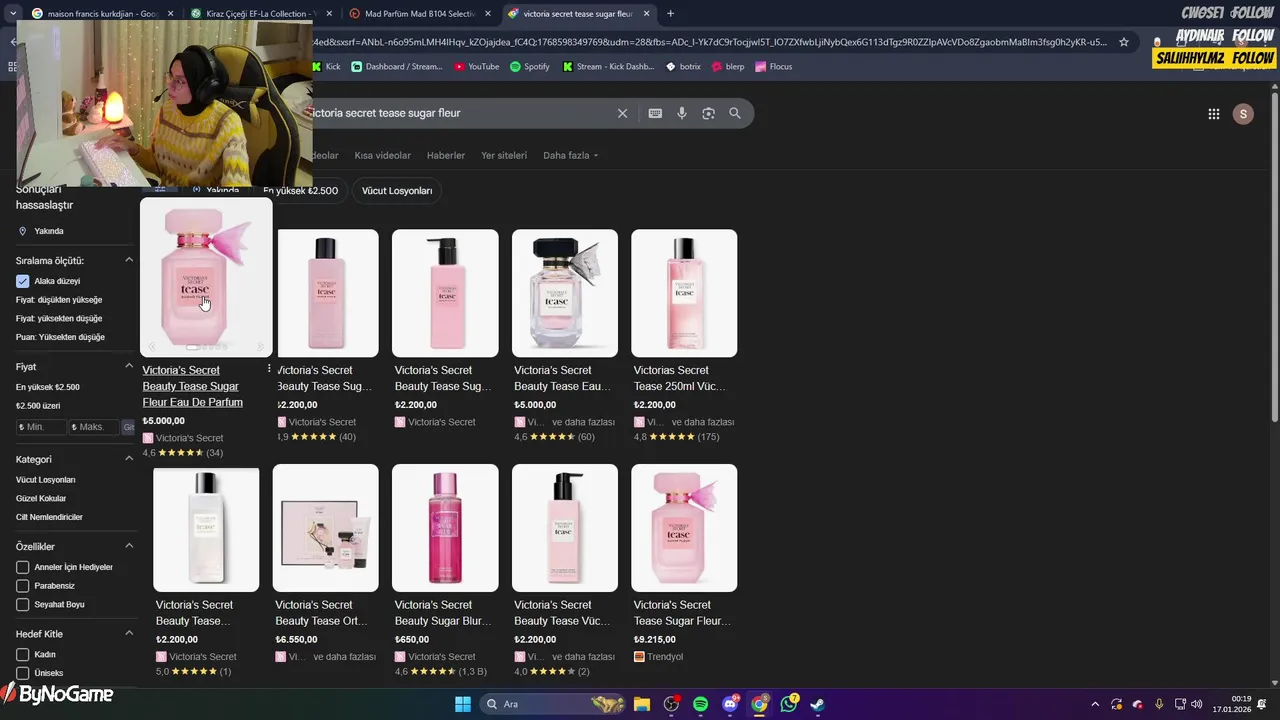Check the Kadın audience filter
Viewport: 1280px width, 720px height.
[x=22, y=655]
